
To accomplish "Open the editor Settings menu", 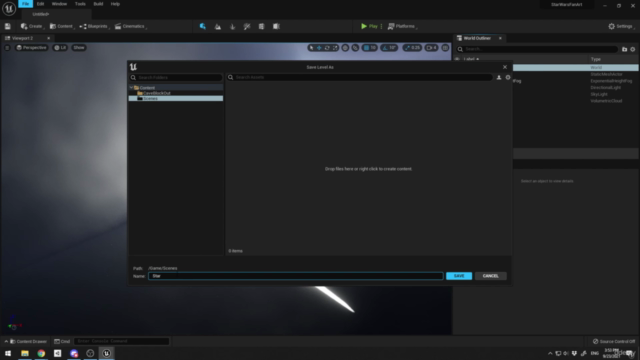I will [621, 26].
